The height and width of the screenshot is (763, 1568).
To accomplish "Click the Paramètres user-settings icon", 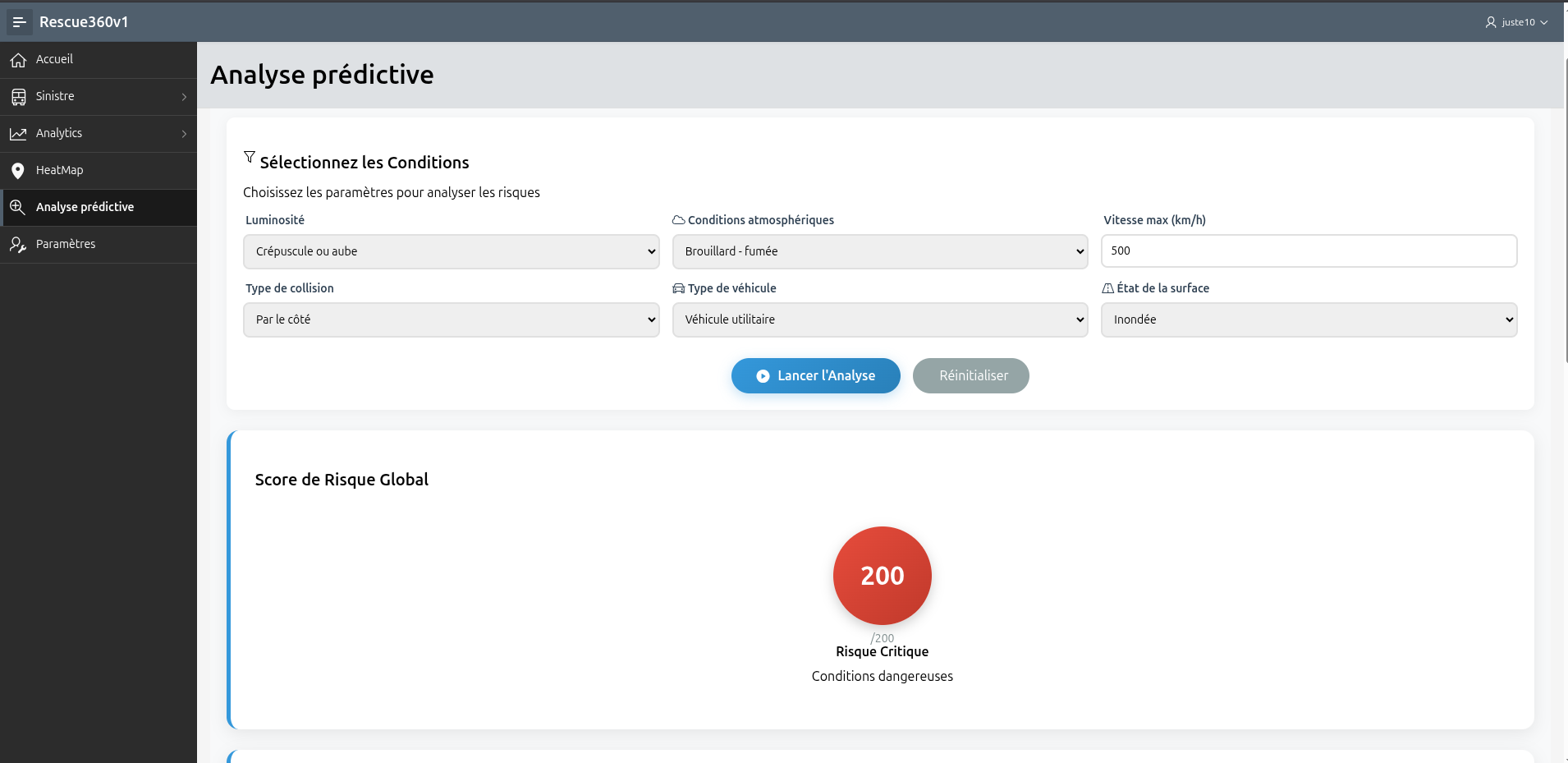I will pyautogui.click(x=18, y=245).
